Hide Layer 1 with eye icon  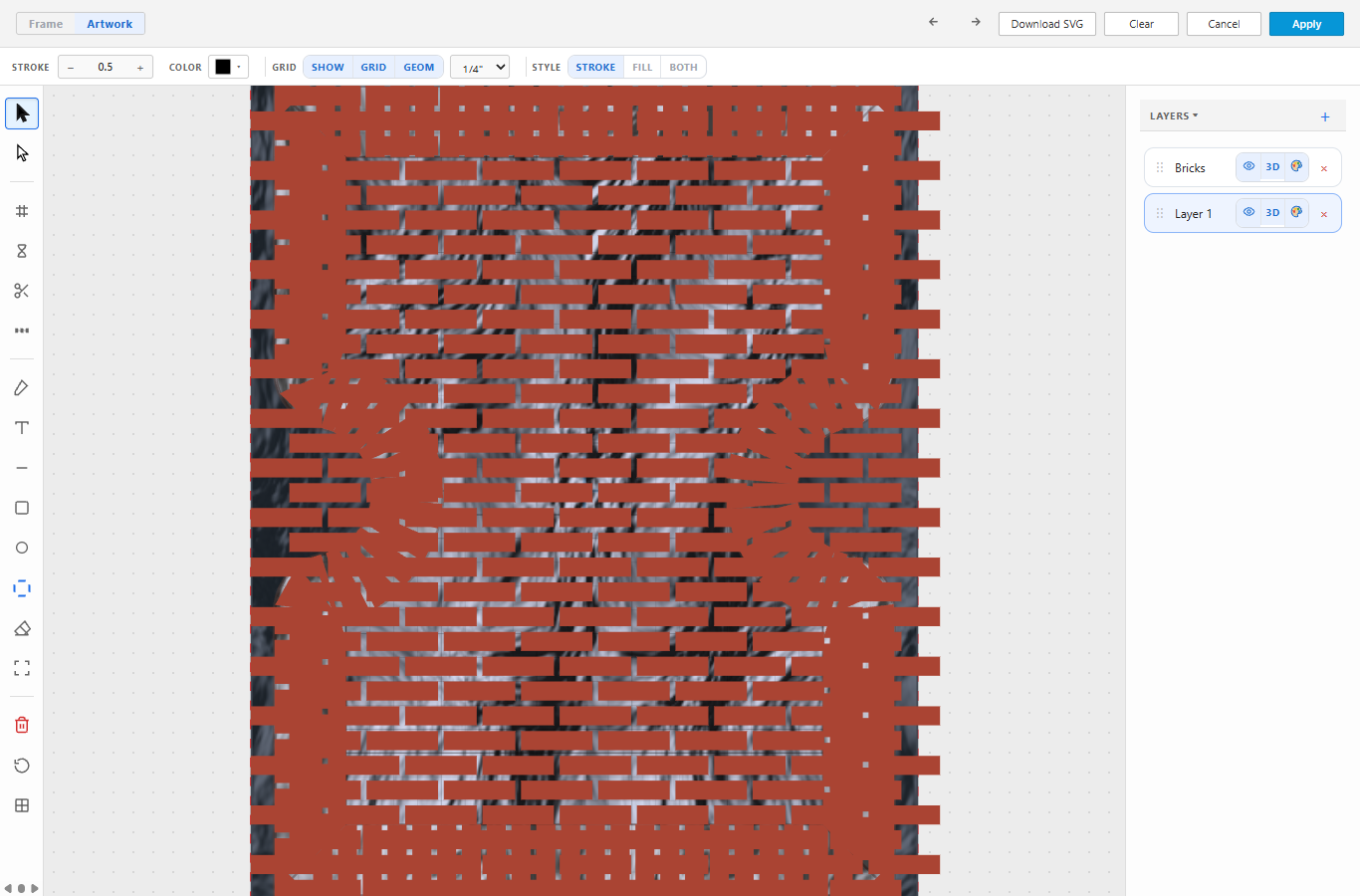[1248, 212]
